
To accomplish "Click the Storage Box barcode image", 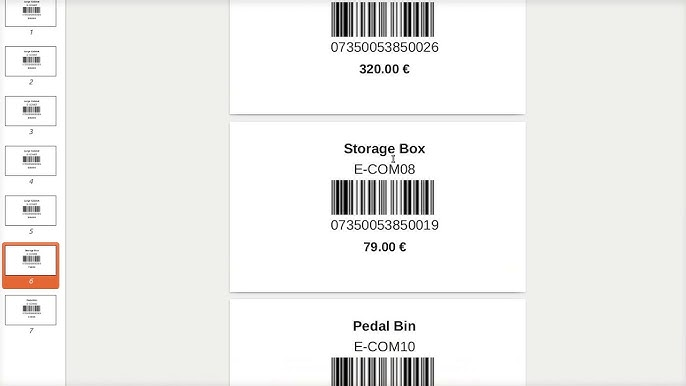I will (382, 197).
